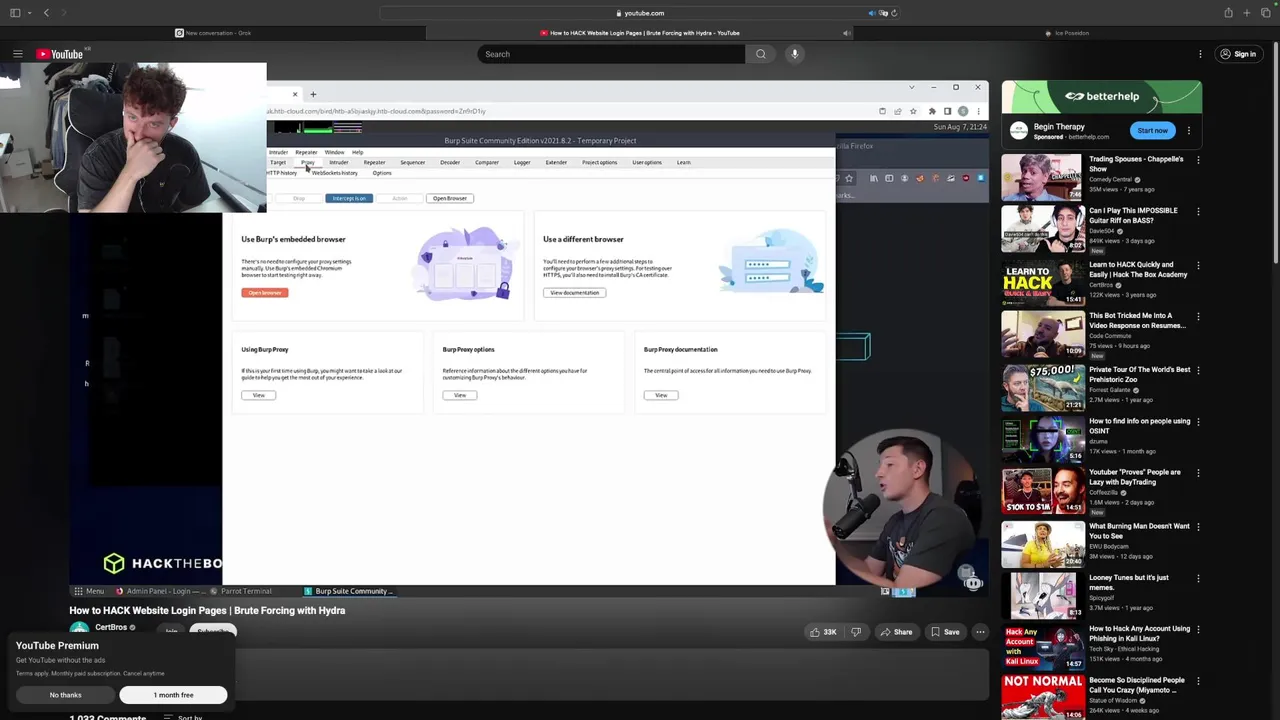Open the Help menu in Burp Suite
This screenshot has height=720, width=1280.
[357, 152]
